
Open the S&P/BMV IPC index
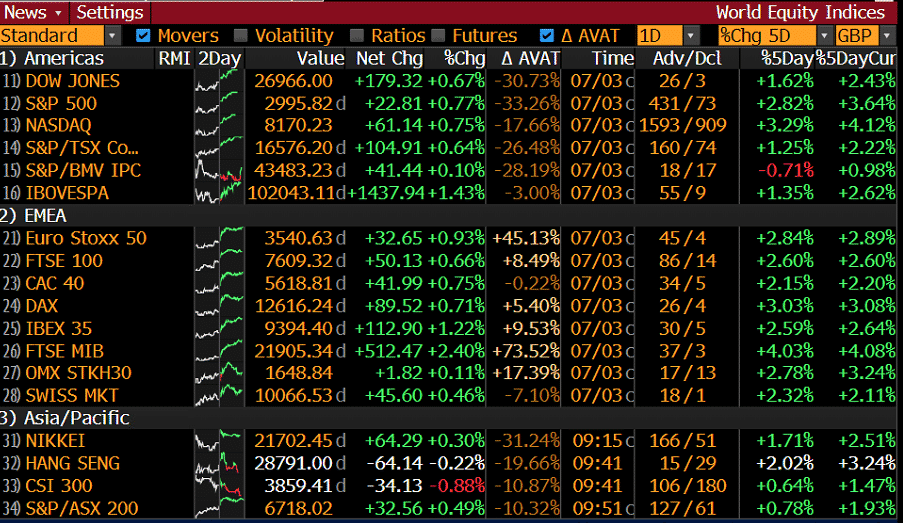(83, 170)
